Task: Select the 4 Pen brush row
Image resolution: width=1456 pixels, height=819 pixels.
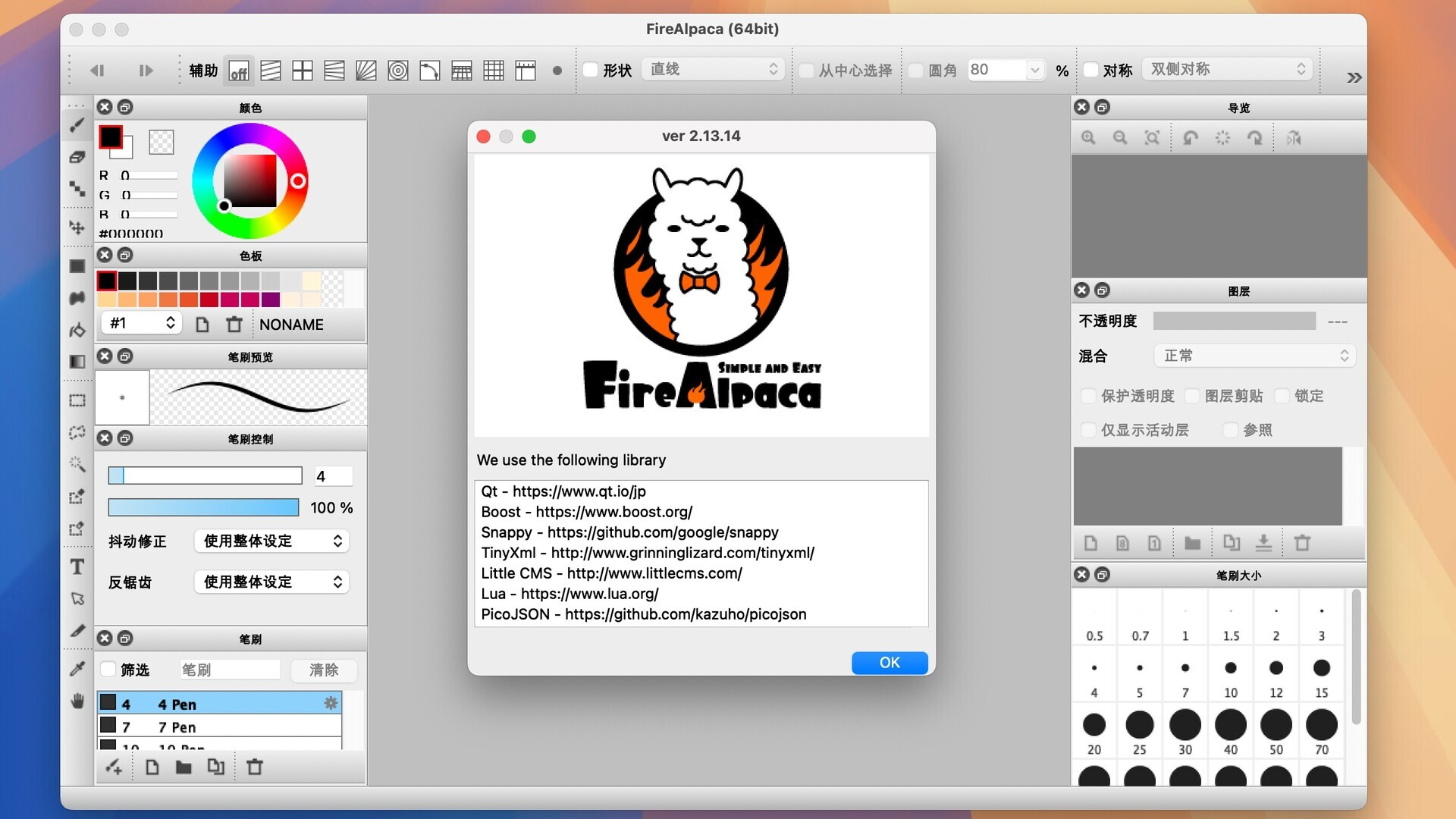Action: tap(219, 703)
